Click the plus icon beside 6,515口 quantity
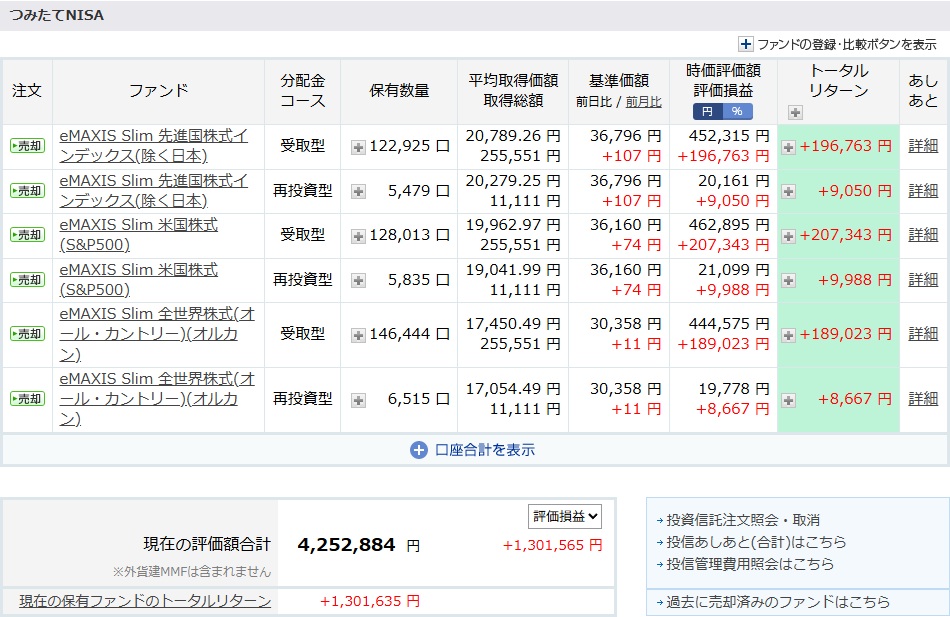950x617 pixels. pos(358,399)
